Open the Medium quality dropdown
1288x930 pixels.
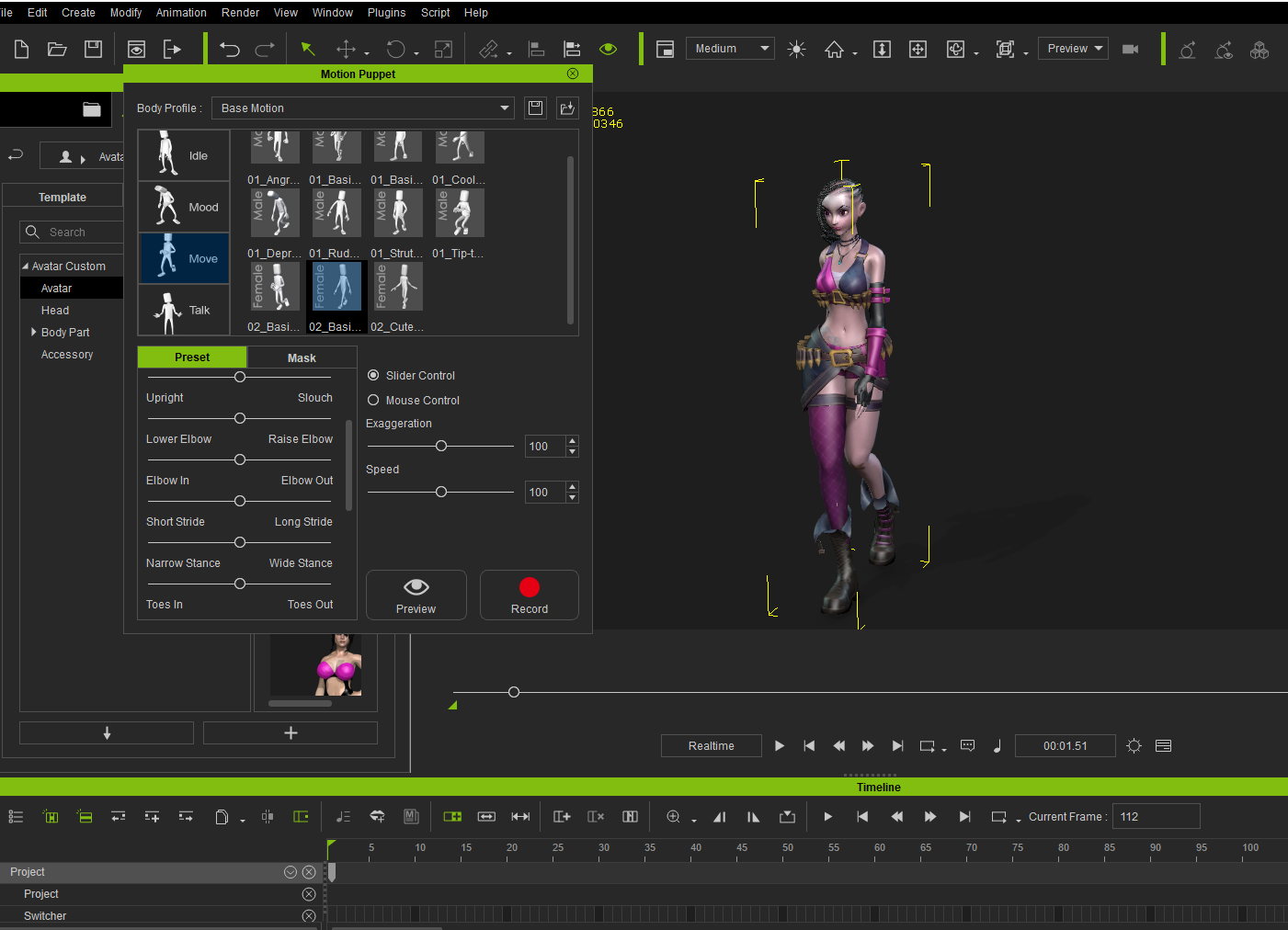(730, 49)
